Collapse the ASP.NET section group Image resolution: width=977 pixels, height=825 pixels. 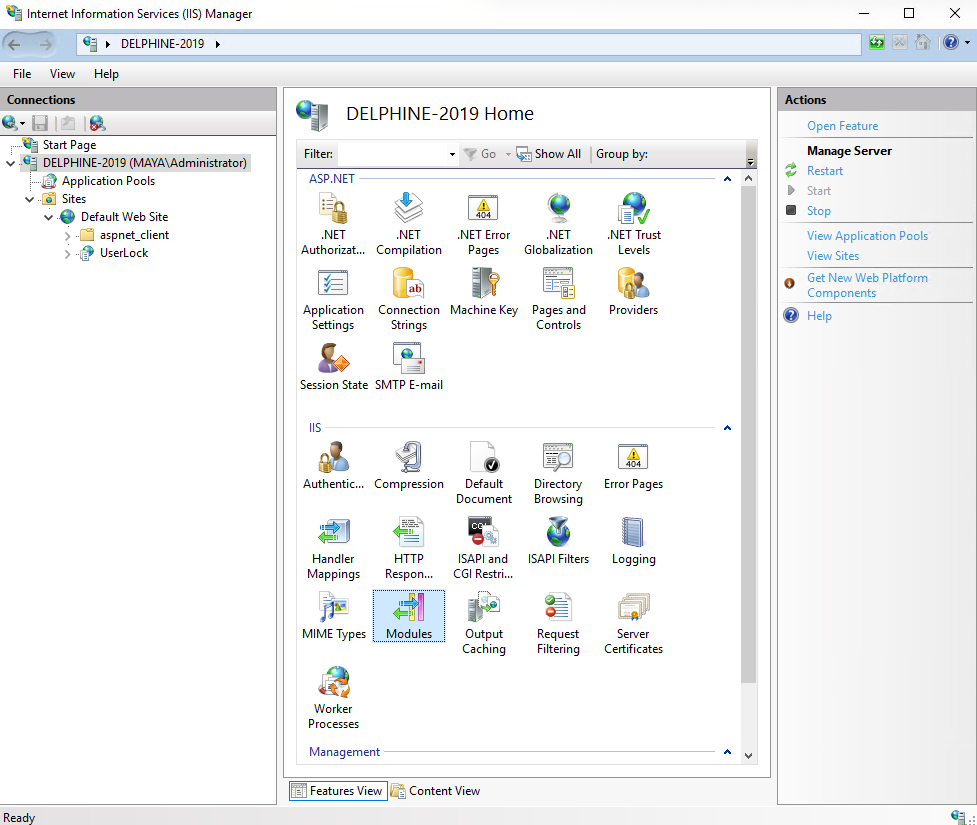[x=727, y=179]
